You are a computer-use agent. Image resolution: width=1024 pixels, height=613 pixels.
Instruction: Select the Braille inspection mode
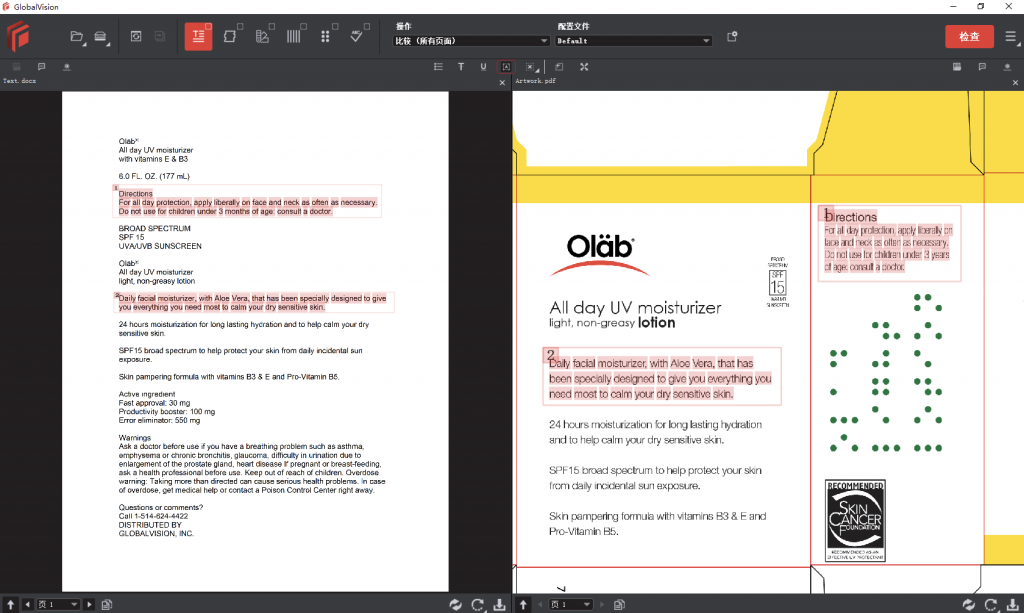click(x=325, y=37)
